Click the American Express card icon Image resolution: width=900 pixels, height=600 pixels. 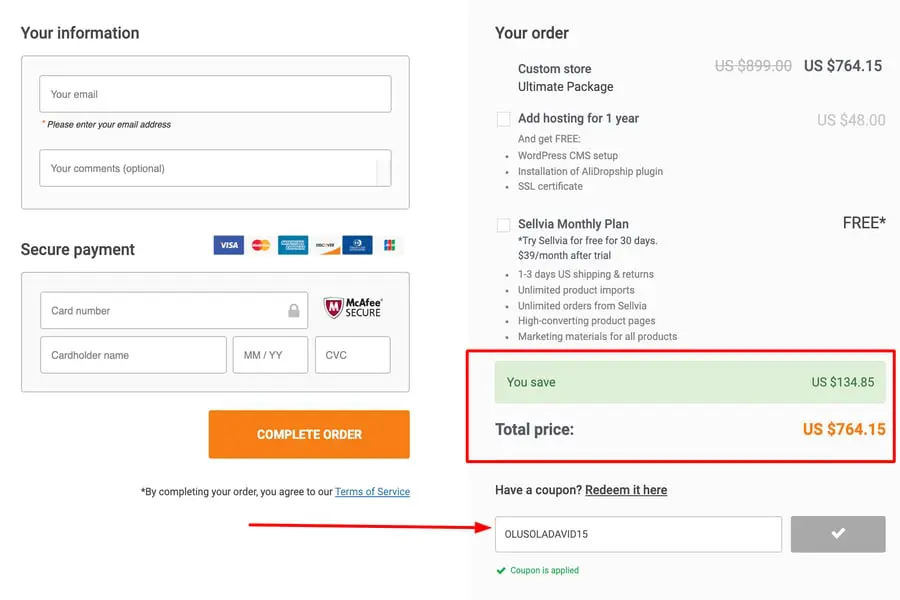coord(293,245)
